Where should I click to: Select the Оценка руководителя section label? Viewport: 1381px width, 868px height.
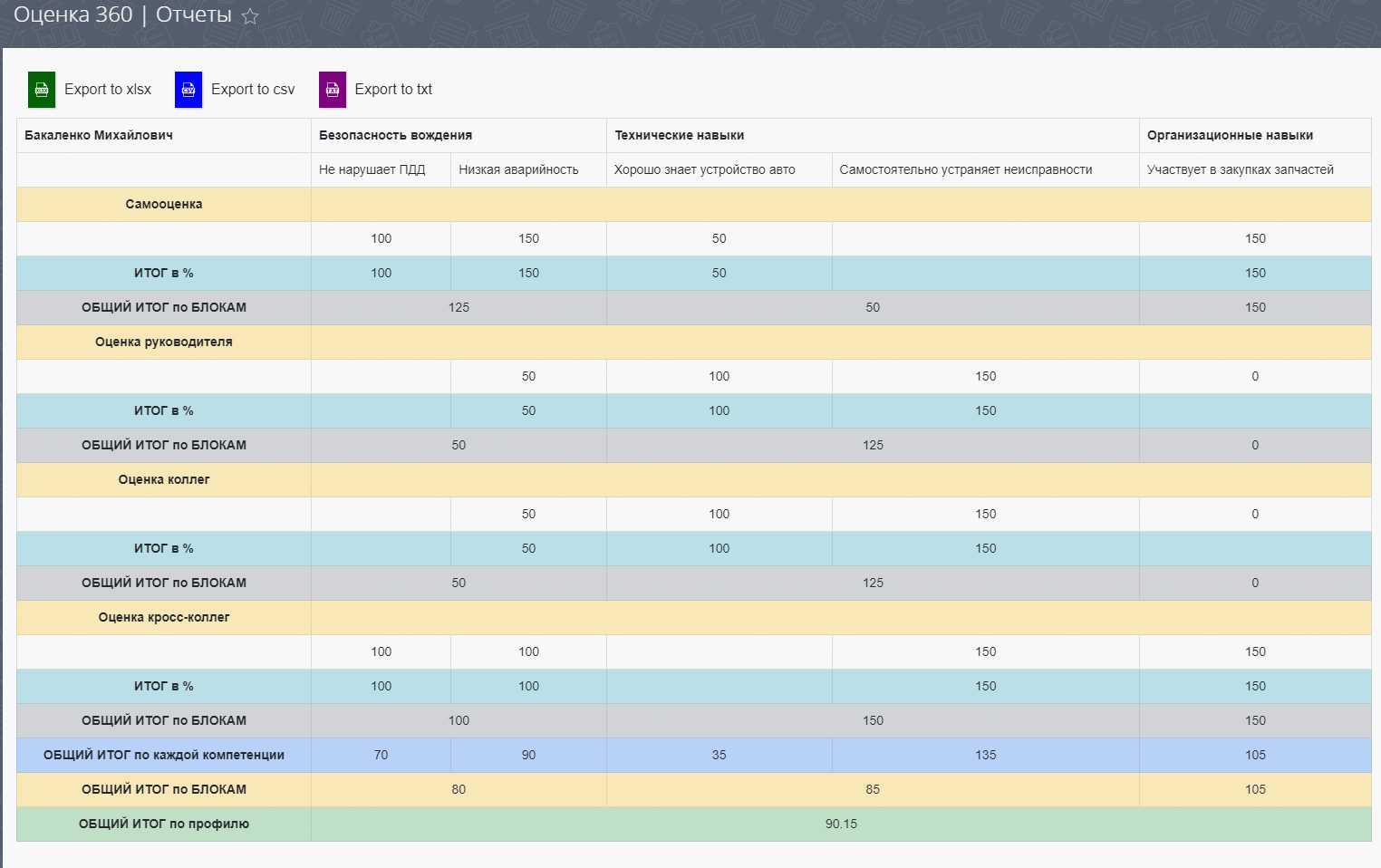point(164,342)
